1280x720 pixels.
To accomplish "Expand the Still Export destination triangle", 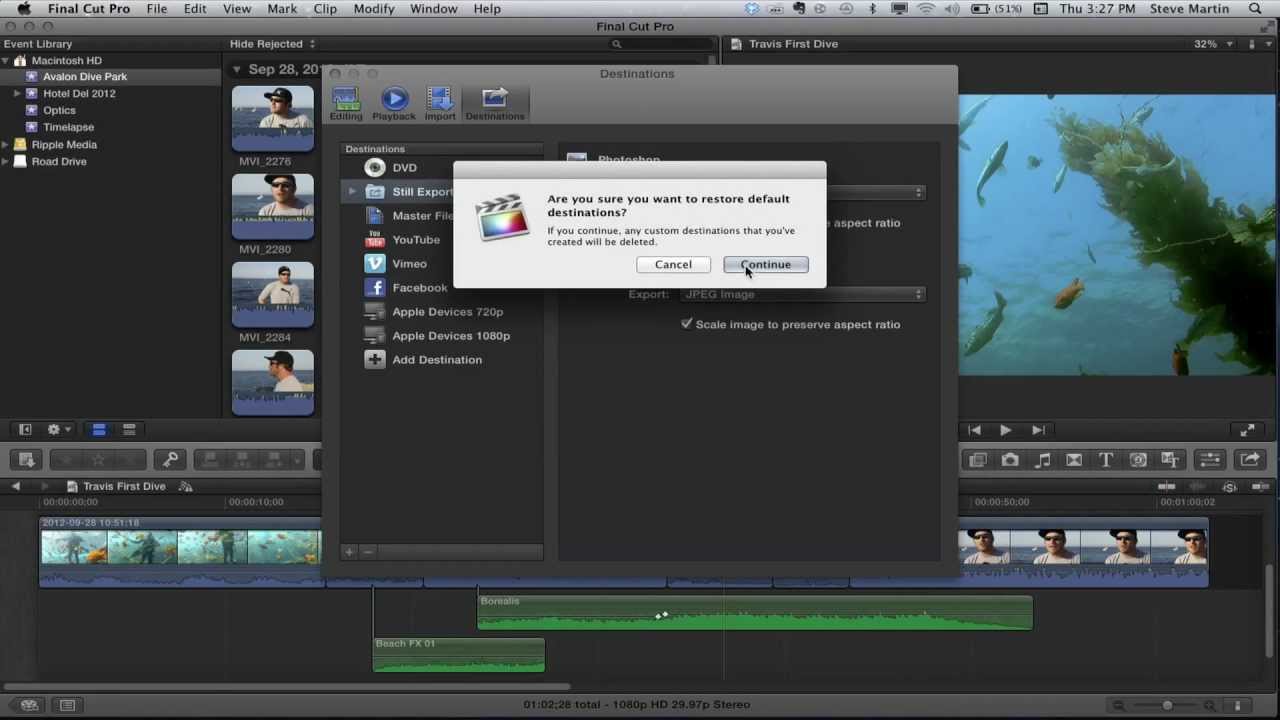I will click(x=352, y=191).
